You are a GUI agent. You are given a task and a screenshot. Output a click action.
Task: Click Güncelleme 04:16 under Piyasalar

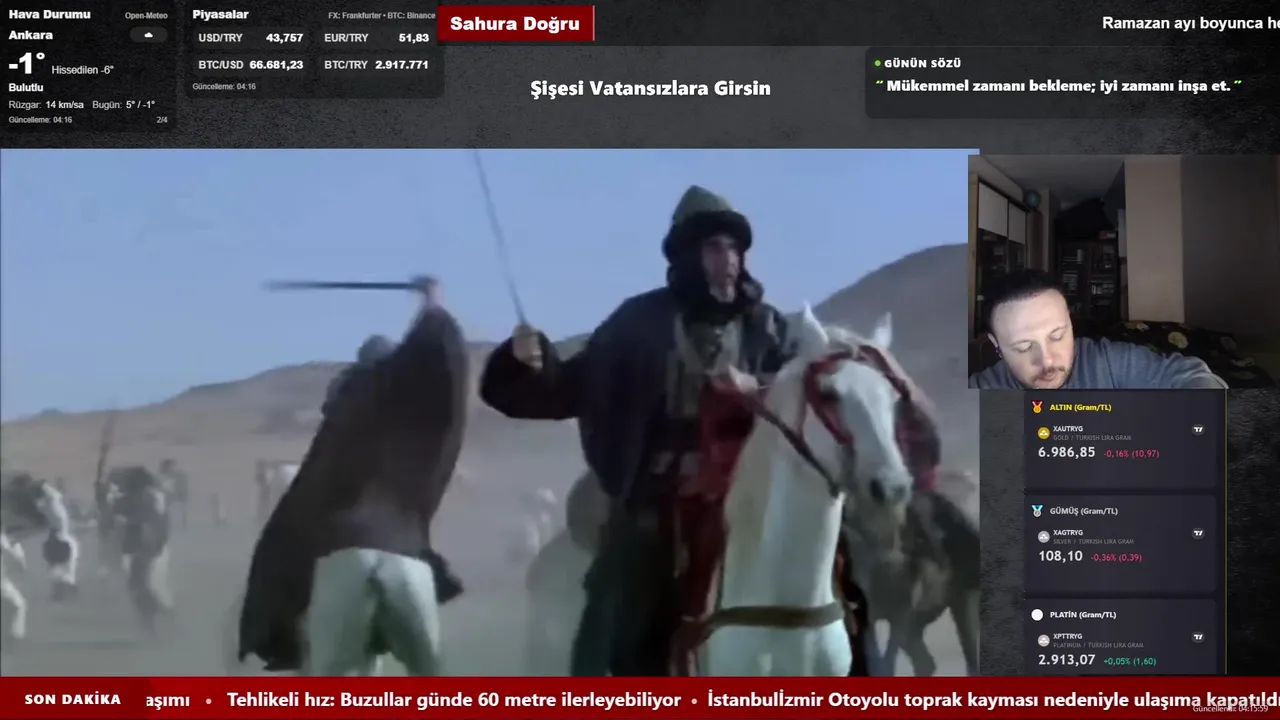(x=224, y=87)
